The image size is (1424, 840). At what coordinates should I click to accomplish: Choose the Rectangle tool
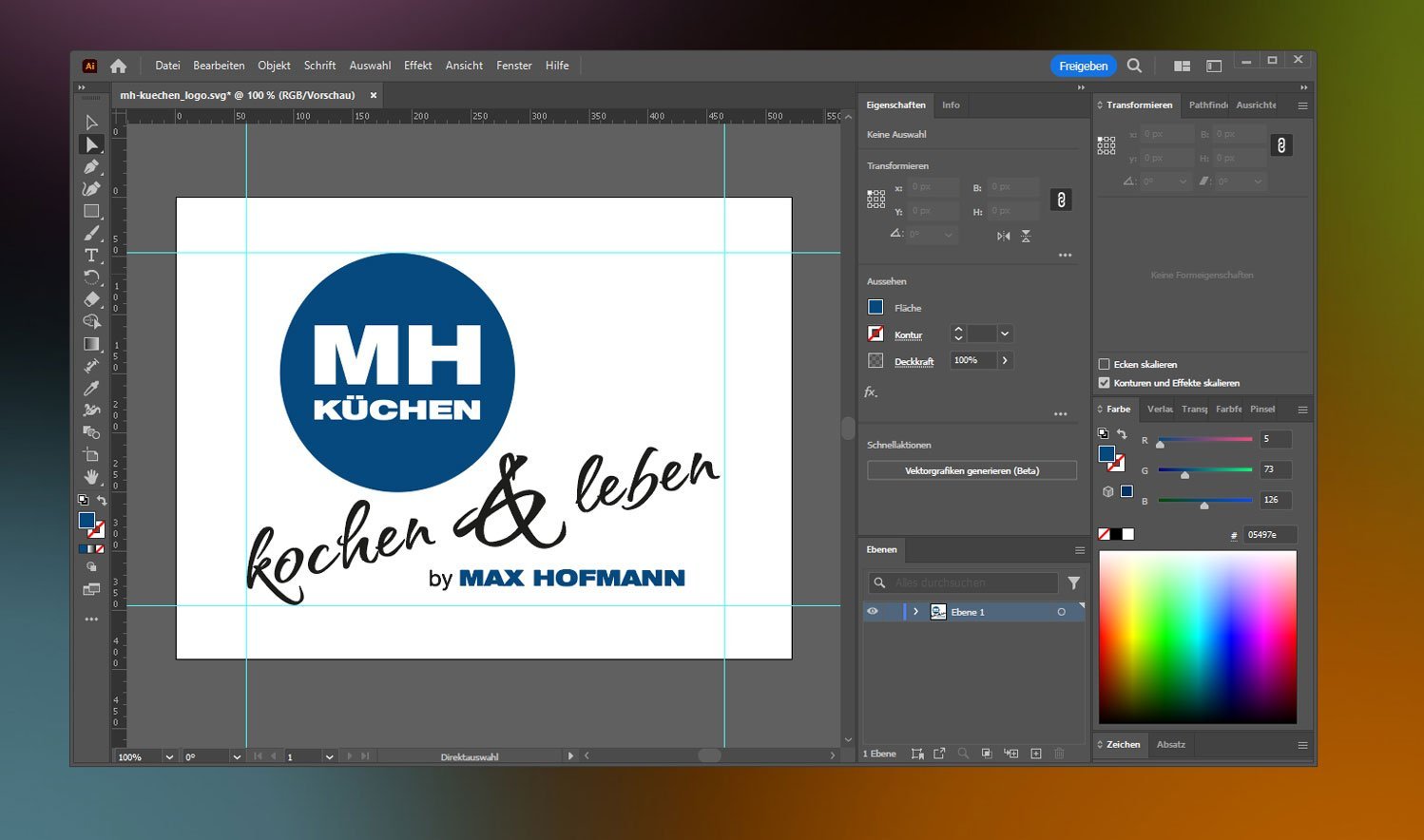[91, 211]
